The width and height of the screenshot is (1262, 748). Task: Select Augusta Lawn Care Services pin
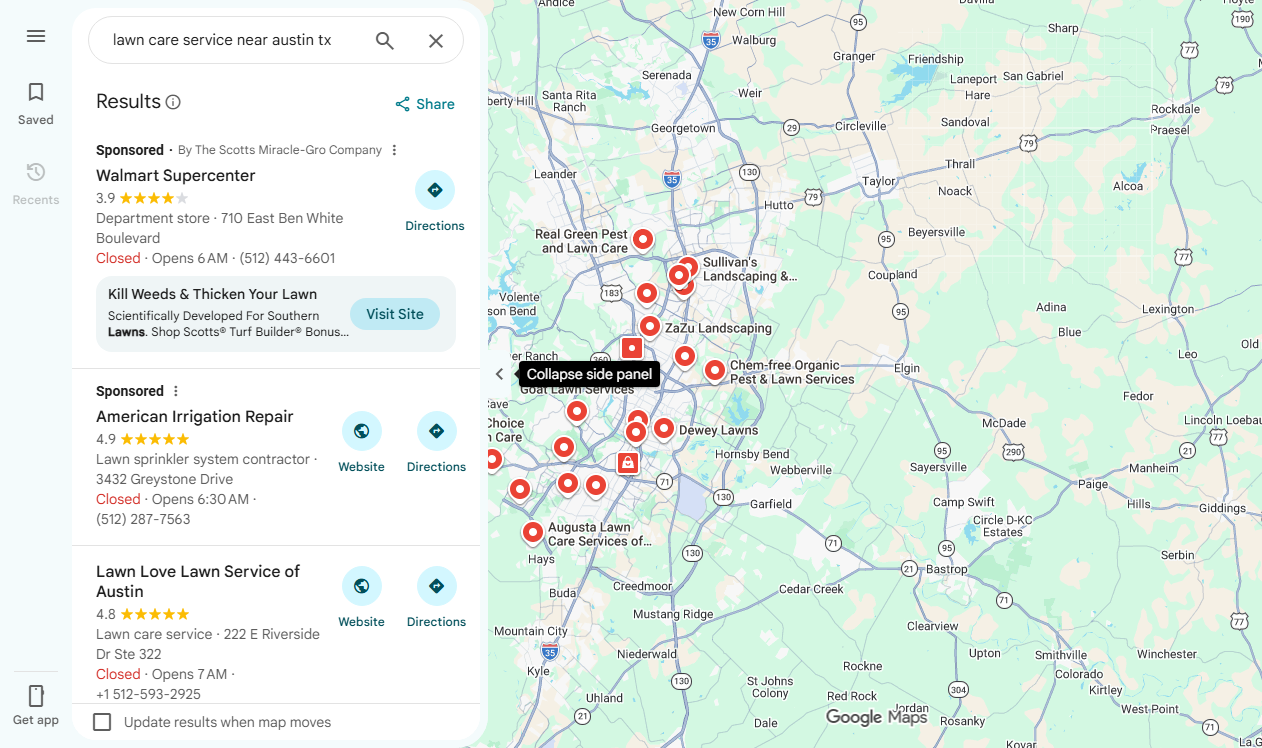point(533,532)
